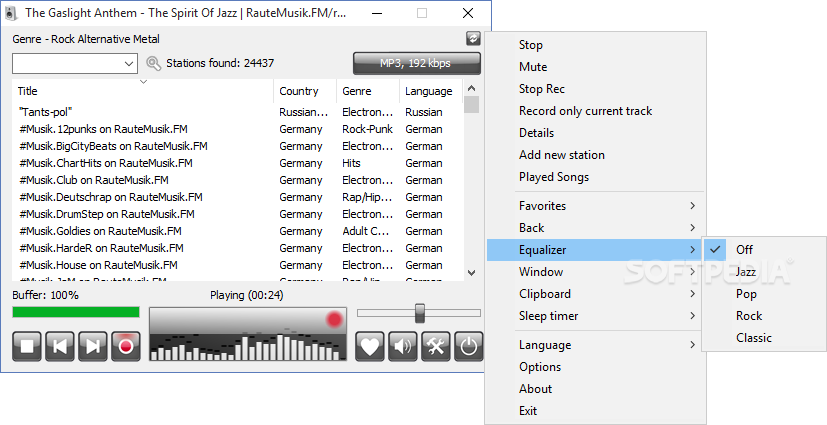
Task: Expand the Favorites submenu
Action: [595, 206]
